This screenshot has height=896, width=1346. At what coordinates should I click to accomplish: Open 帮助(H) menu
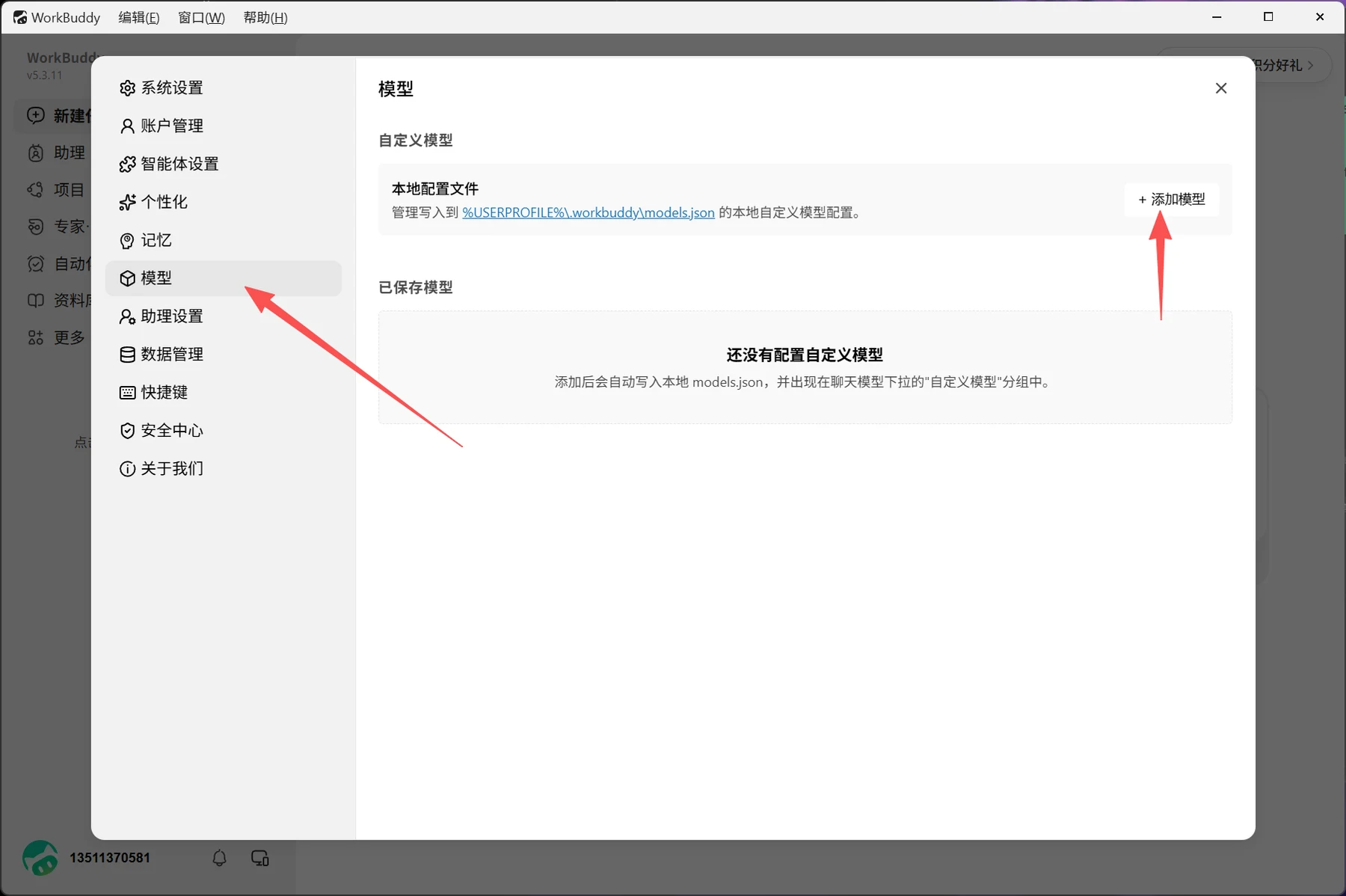tap(265, 17)
